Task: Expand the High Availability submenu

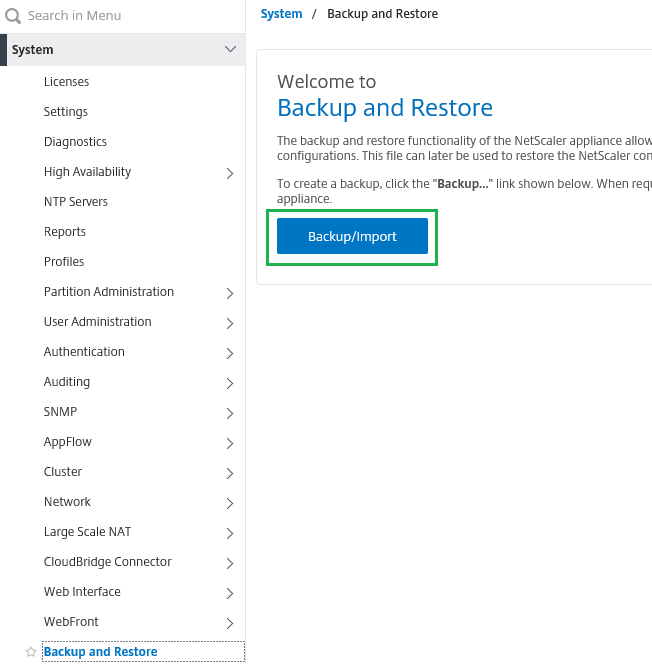Action: 230,173
